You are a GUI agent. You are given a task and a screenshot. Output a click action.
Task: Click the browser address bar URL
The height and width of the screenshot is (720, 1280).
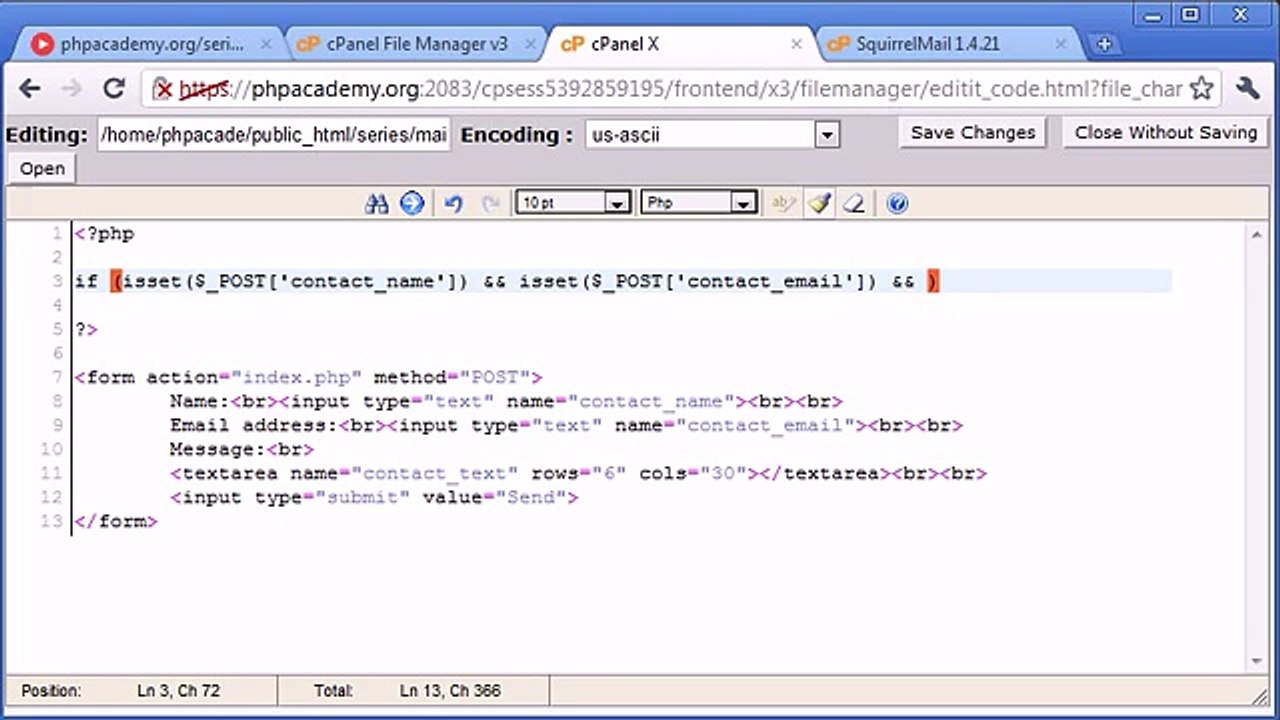[680, 89]
